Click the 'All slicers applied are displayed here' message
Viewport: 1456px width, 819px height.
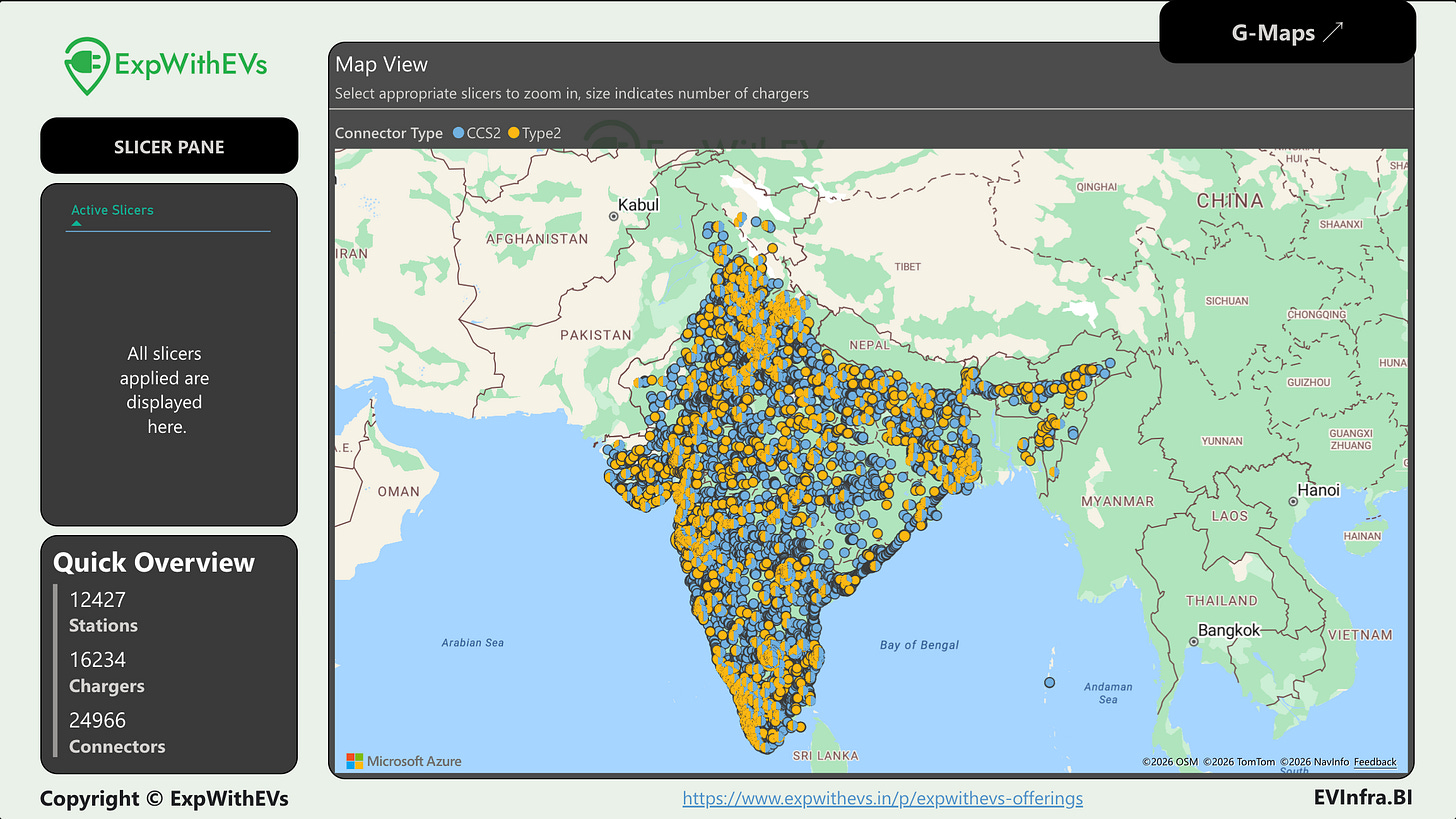(x=164, y=390)
